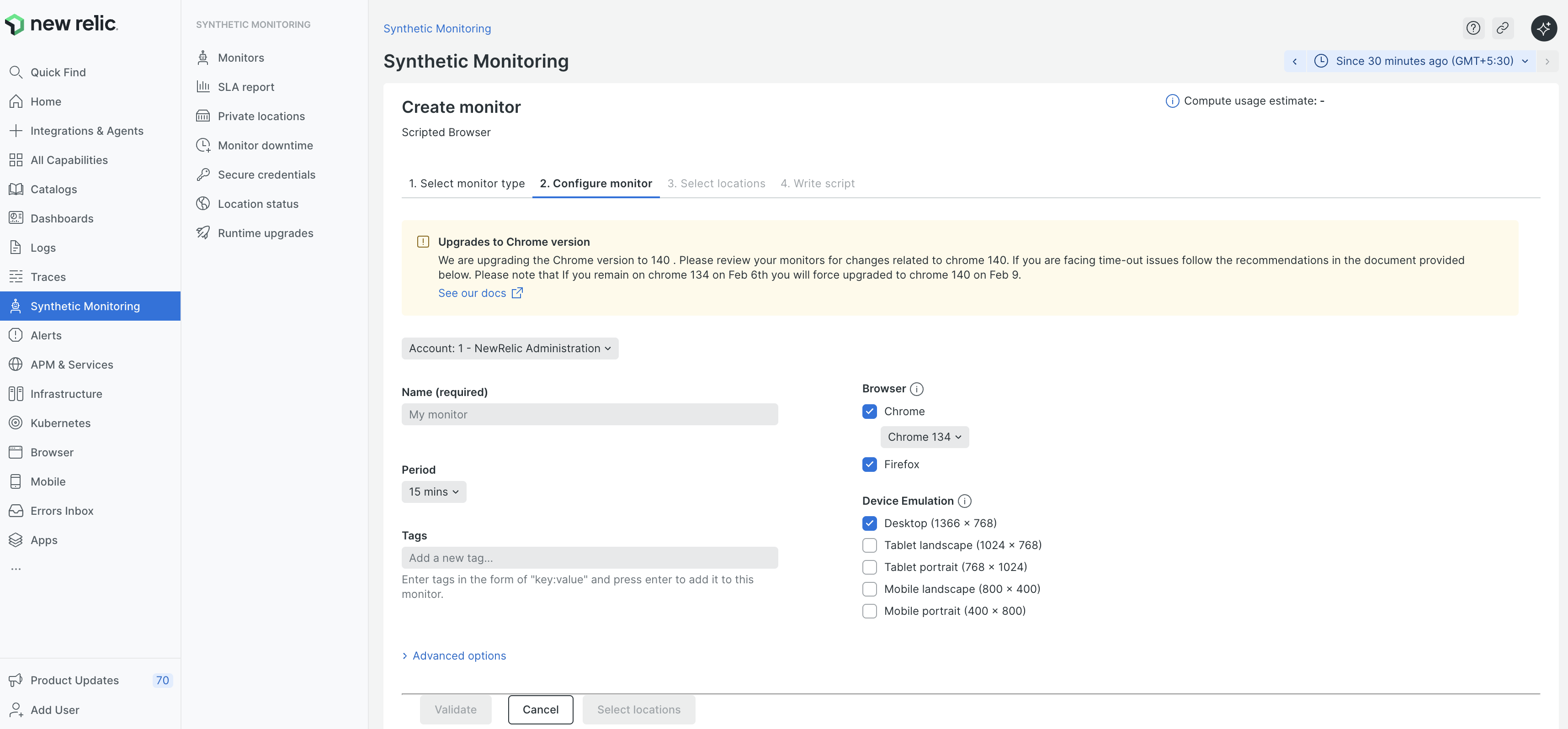
Task: Click the Browser info icon
Action: (x=917, y=389)
